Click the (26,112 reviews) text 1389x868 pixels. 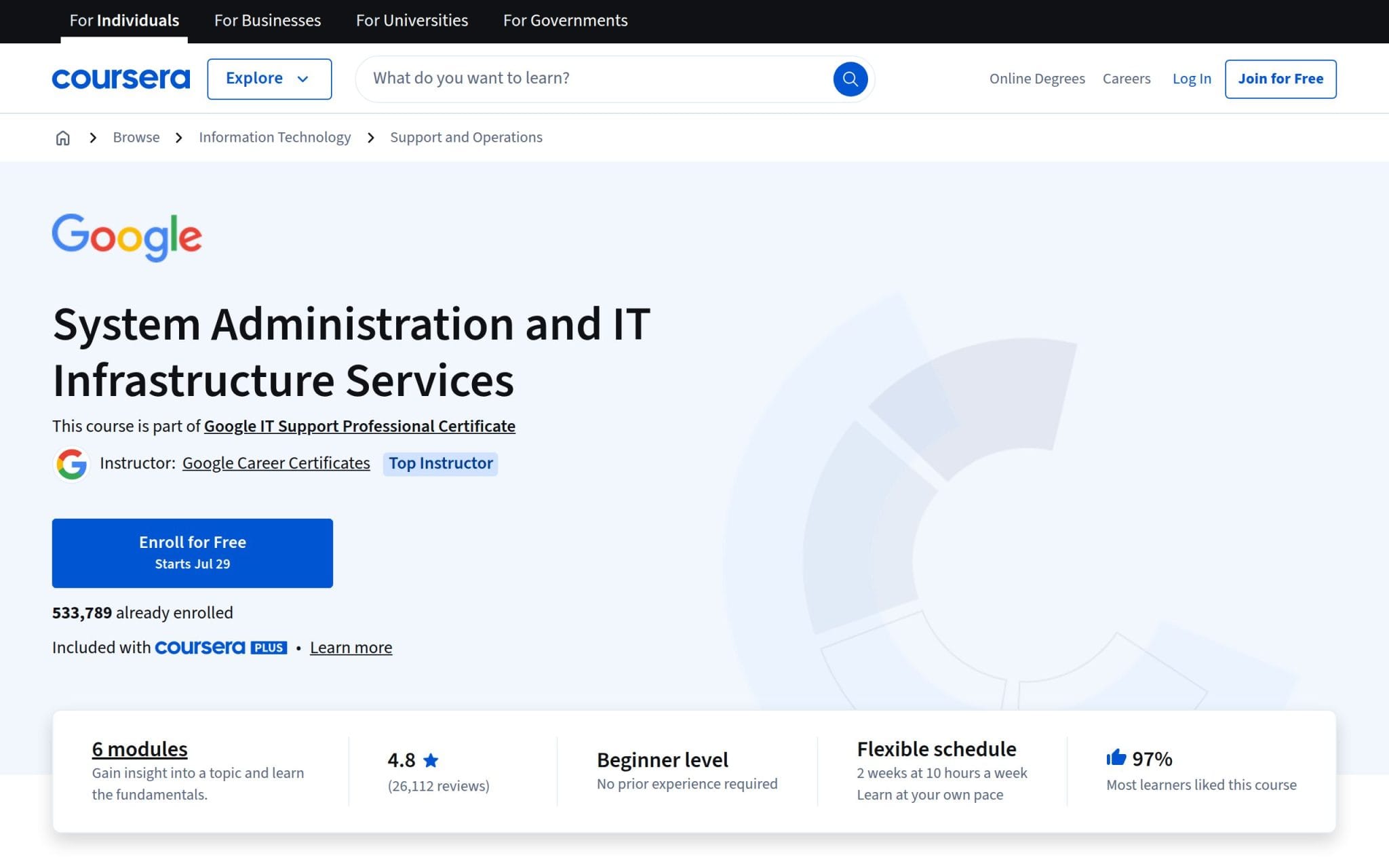coord(438,786)
